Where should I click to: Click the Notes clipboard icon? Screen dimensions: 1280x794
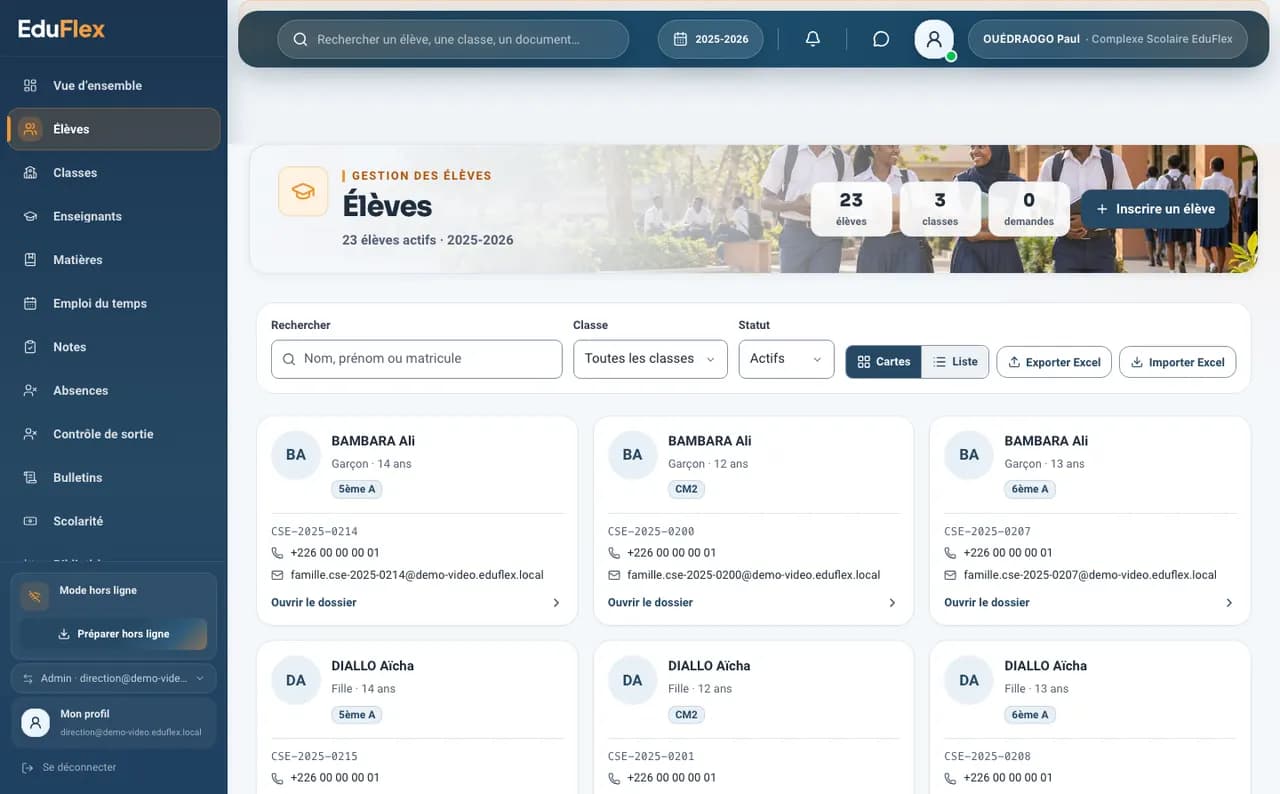pos(31,347)
